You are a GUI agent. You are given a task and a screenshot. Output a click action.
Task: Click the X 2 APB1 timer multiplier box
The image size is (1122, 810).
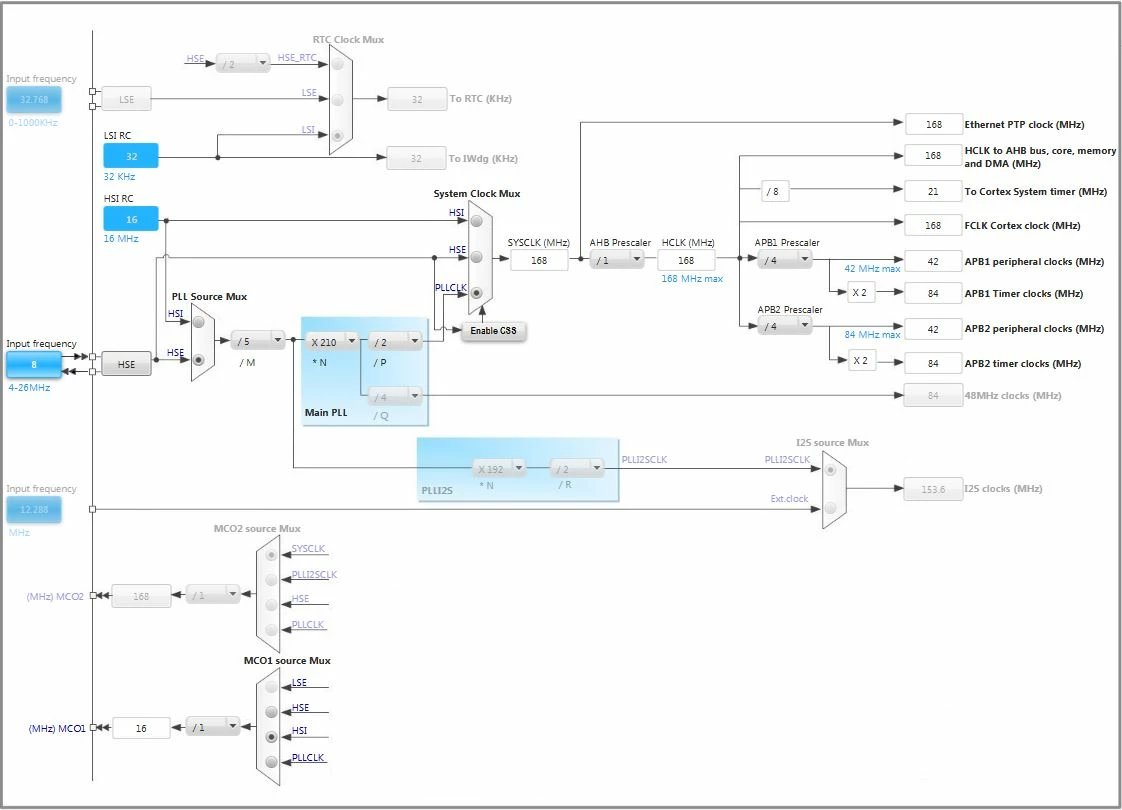click(861, 292)
